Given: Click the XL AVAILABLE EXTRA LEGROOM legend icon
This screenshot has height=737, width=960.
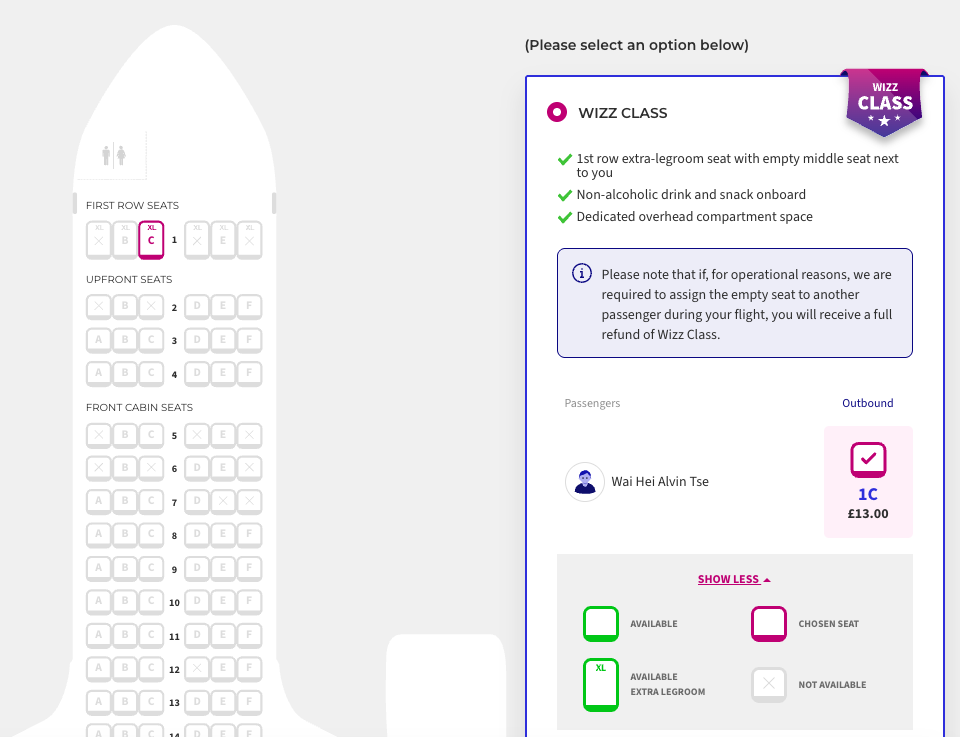Looking at the screenshot, I should pos(600,684).
